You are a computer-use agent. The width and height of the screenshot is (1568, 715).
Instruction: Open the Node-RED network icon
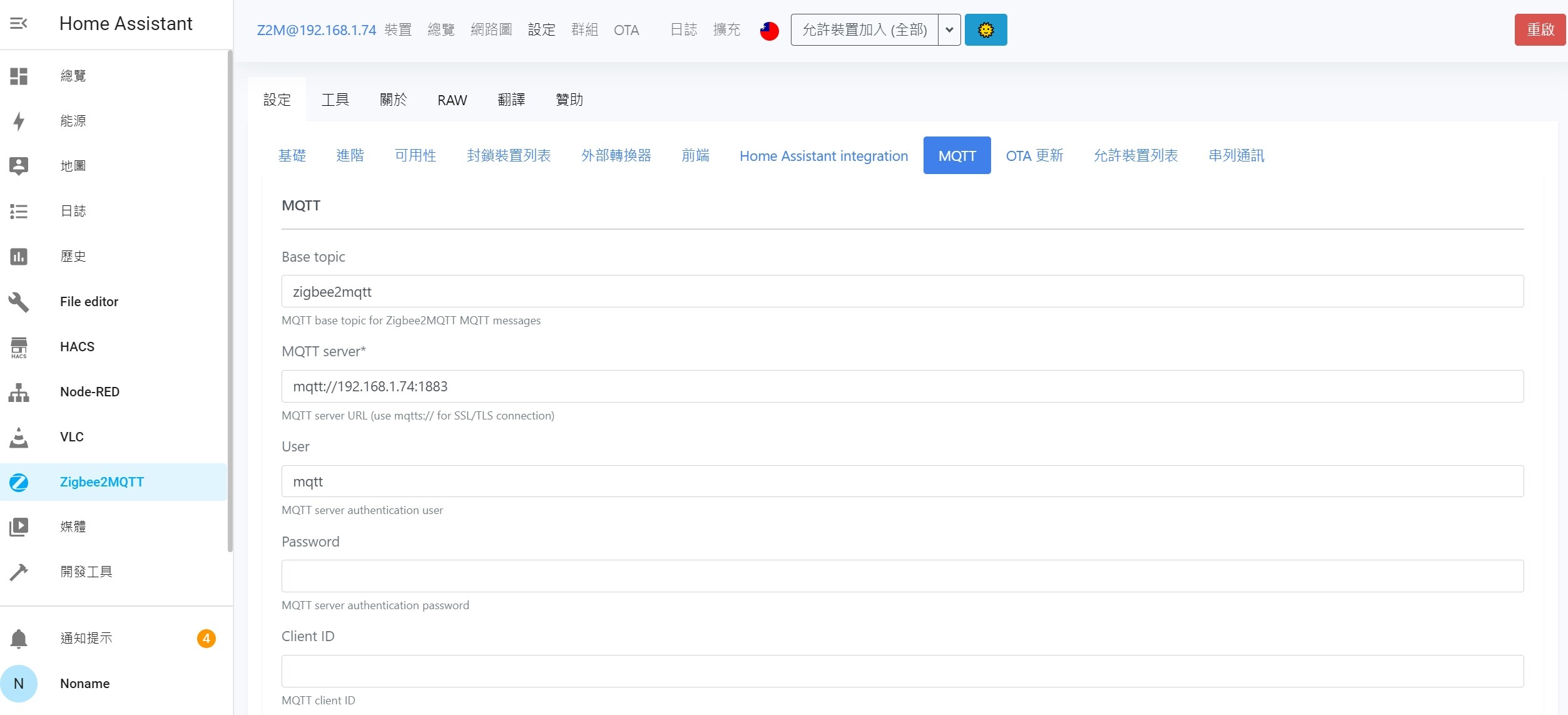(x=19, y=392)
